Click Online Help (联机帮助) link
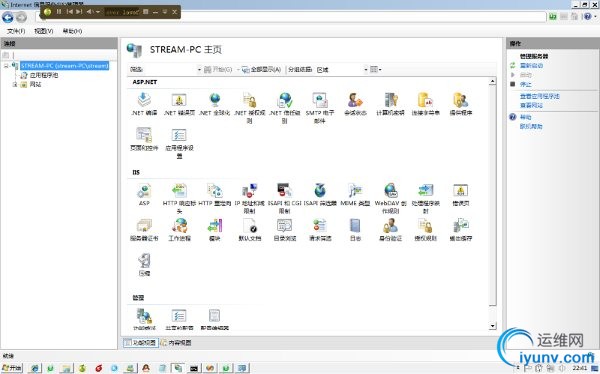This screenshot has height=374, width=600. 531,126
